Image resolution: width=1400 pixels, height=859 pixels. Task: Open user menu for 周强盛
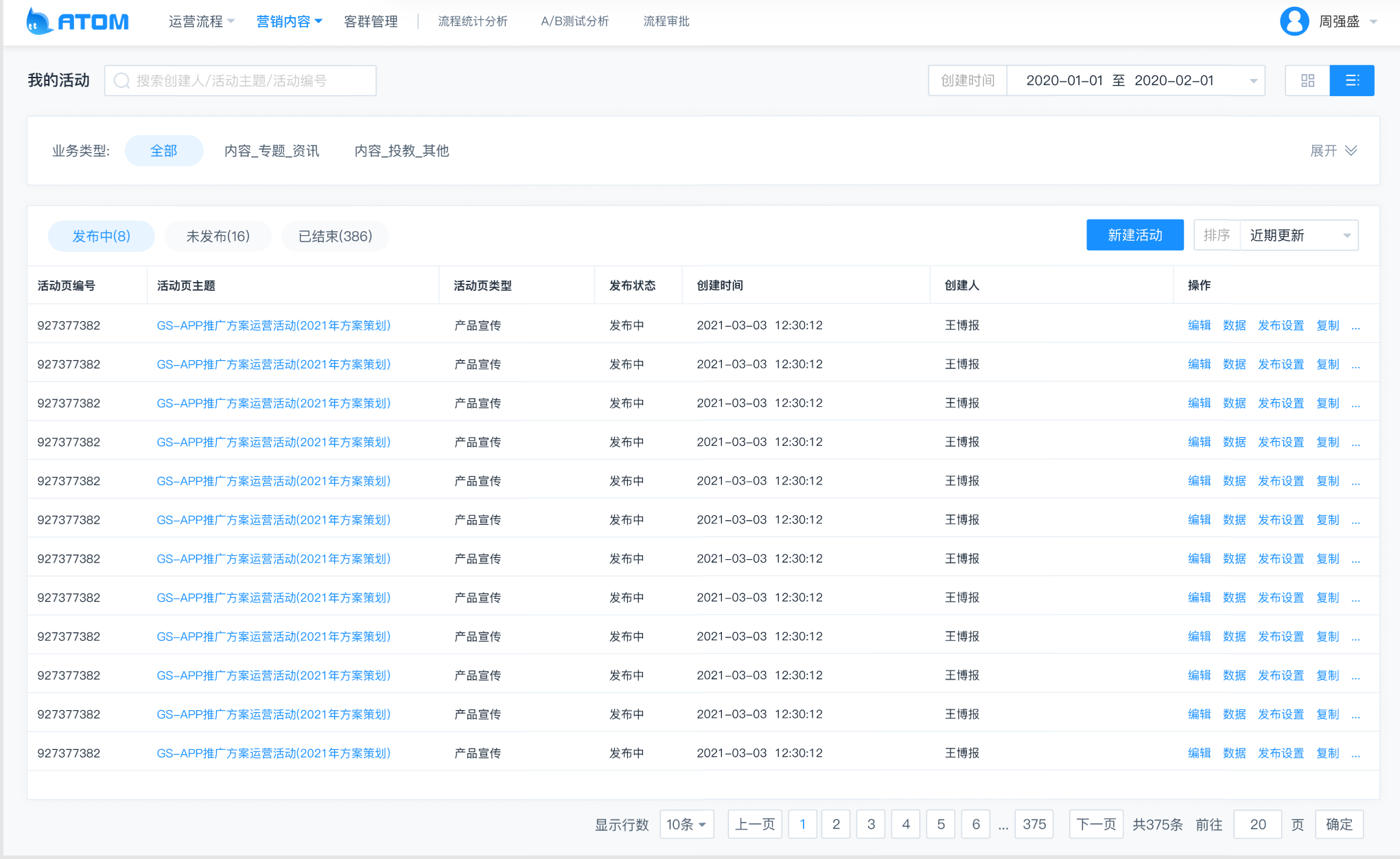[x=1347, y=21]
